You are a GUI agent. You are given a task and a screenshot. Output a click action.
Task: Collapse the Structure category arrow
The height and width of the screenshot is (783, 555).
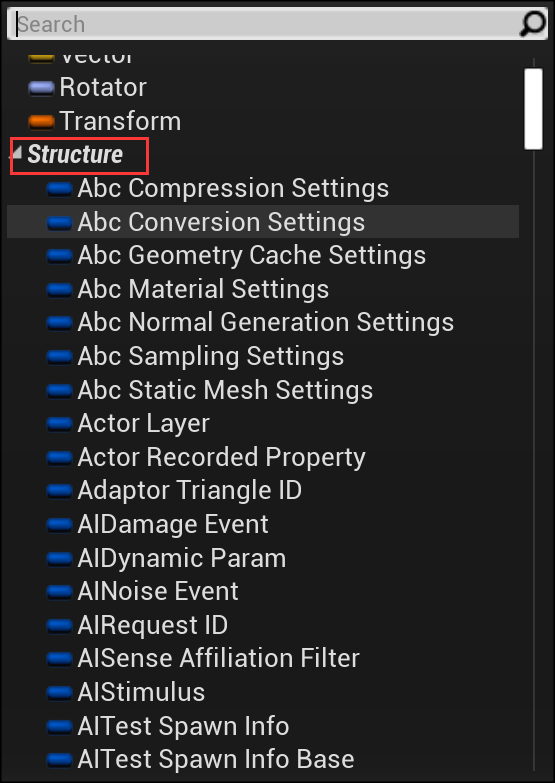click(x=17, y=153)
